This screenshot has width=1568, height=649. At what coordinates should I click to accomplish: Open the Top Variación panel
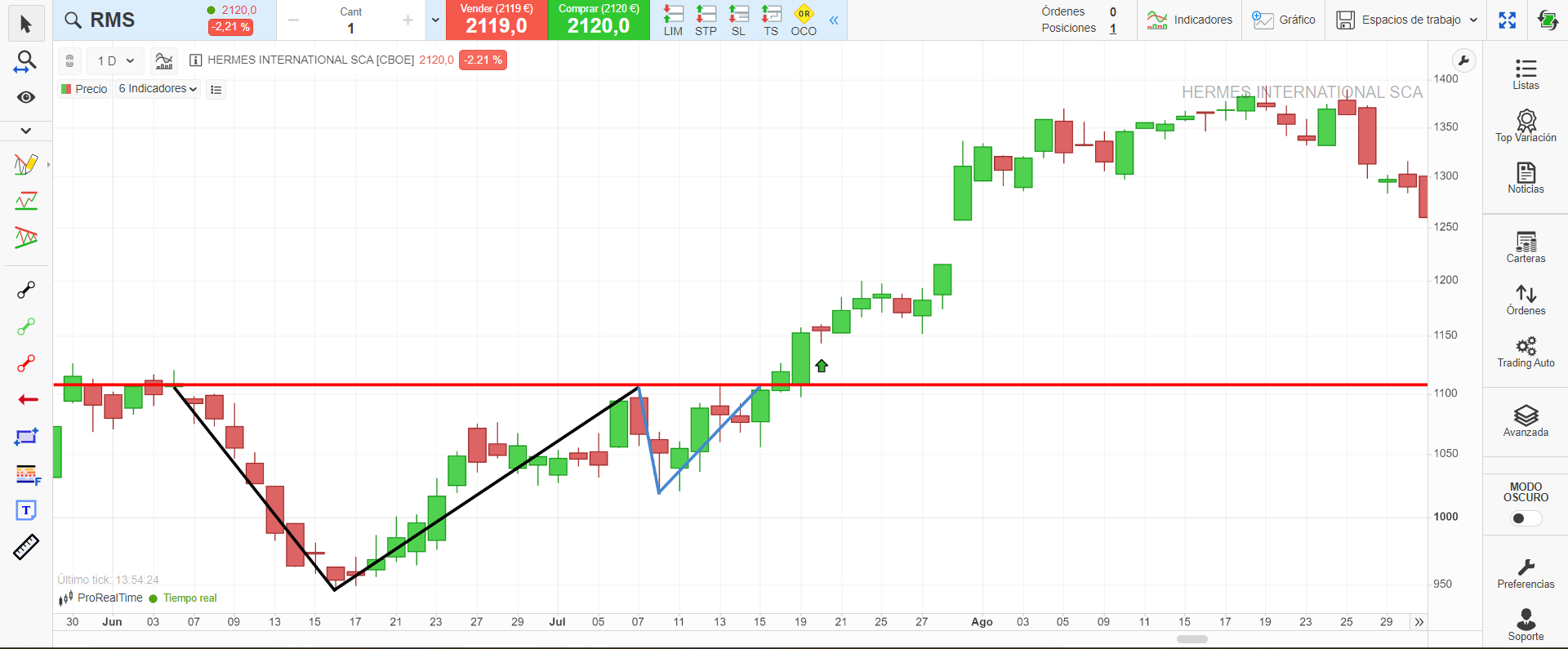pos(1526,126)
